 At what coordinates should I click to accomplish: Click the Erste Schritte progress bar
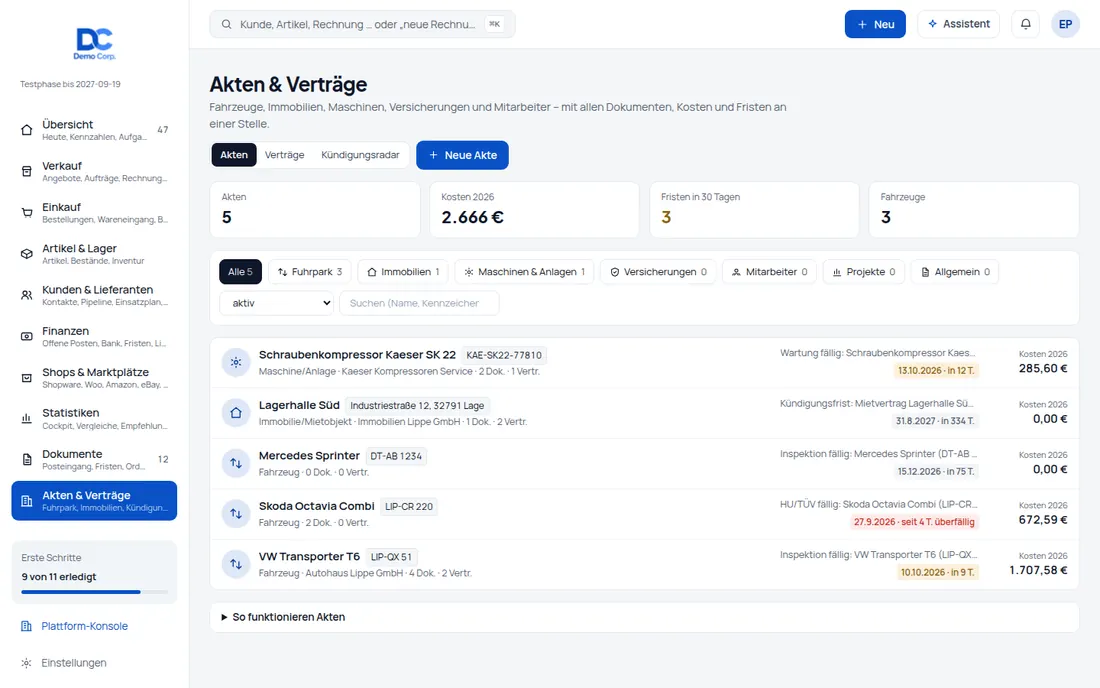[94, 592]
